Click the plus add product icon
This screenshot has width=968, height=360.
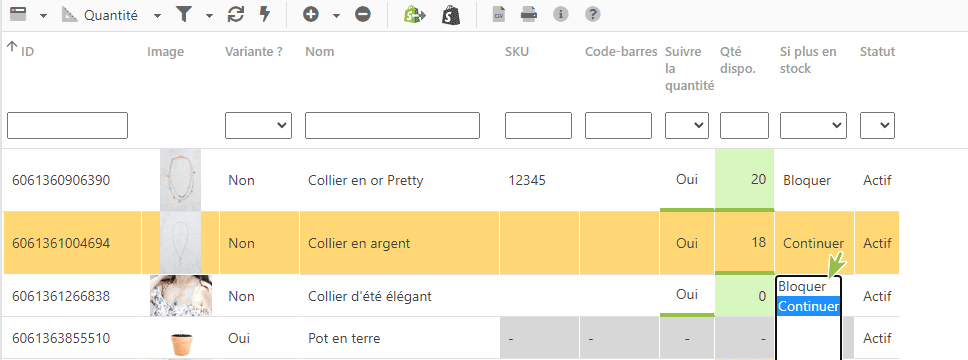(x=311, y=14)
